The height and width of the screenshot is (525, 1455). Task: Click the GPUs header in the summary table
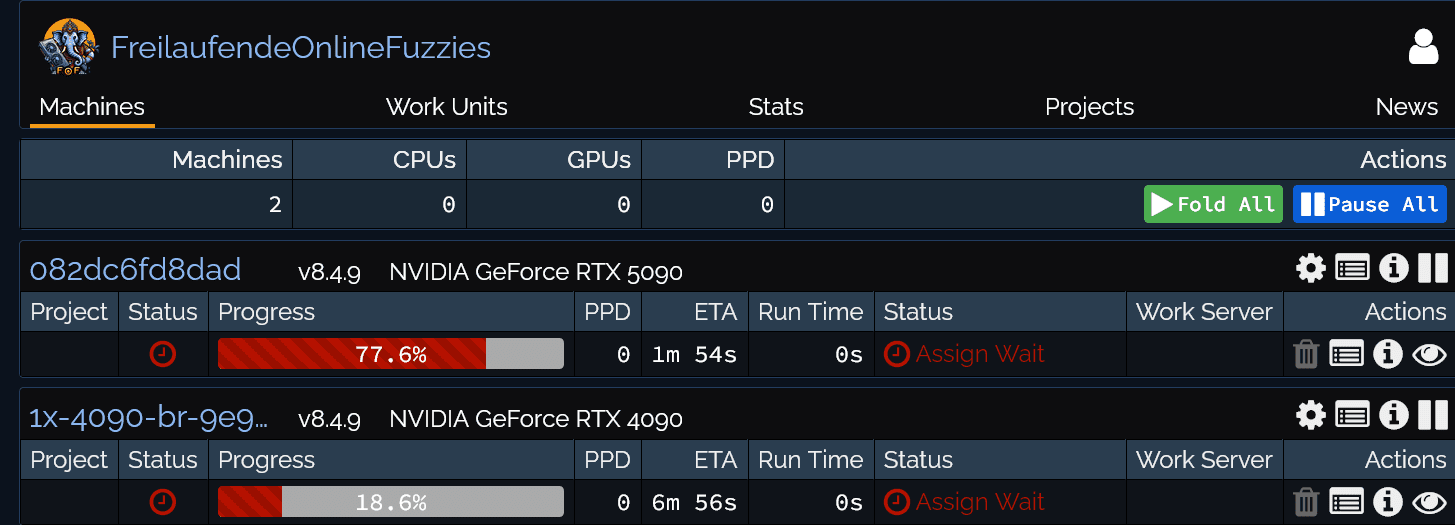599,159
